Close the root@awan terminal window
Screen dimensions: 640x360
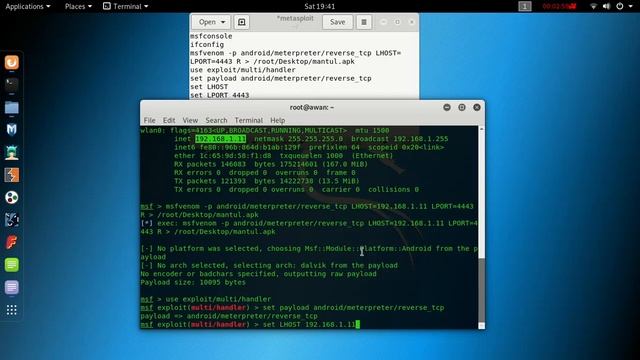click(477, 107)
